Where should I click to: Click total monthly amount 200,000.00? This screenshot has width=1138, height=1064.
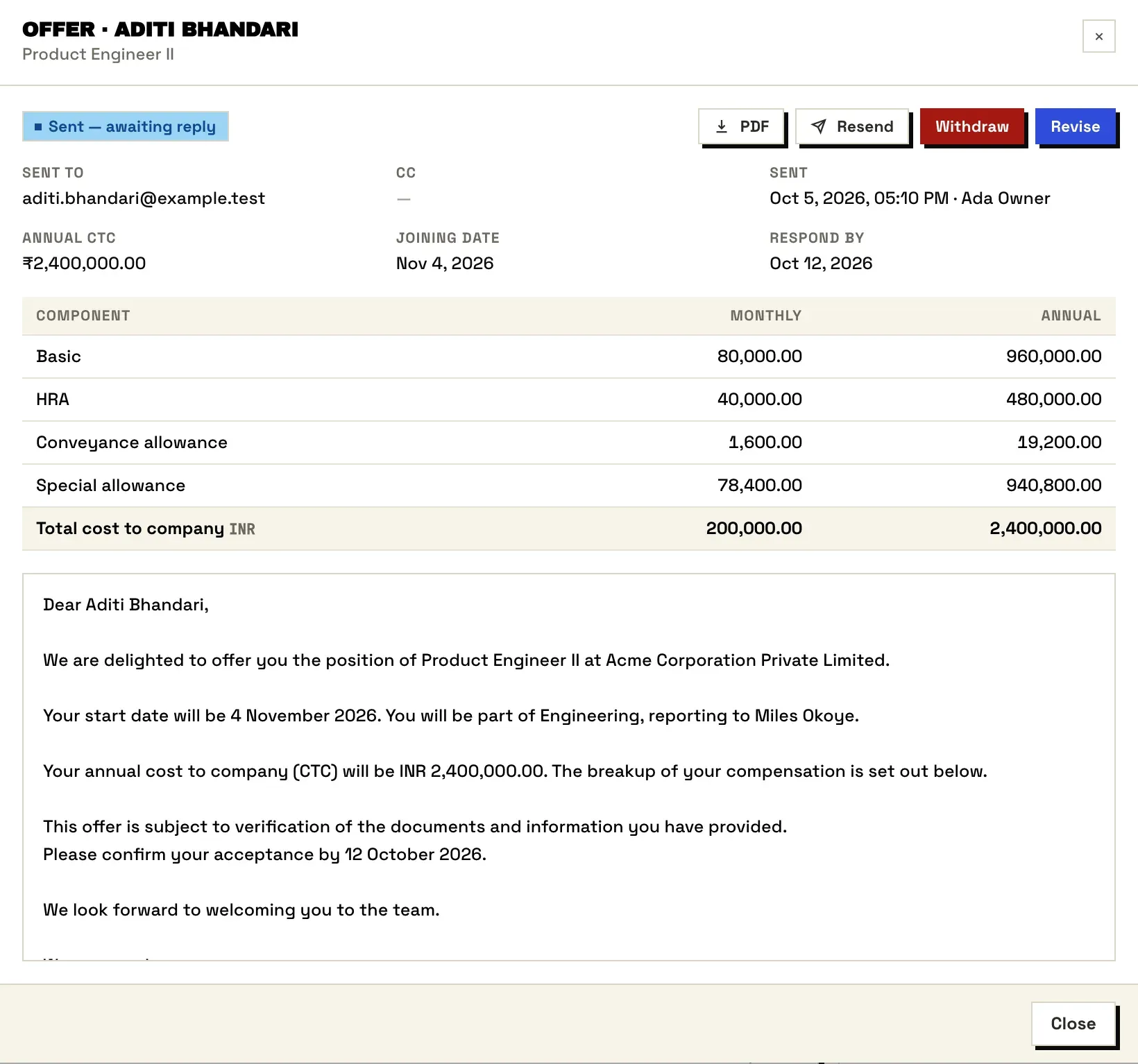[754, 529]
